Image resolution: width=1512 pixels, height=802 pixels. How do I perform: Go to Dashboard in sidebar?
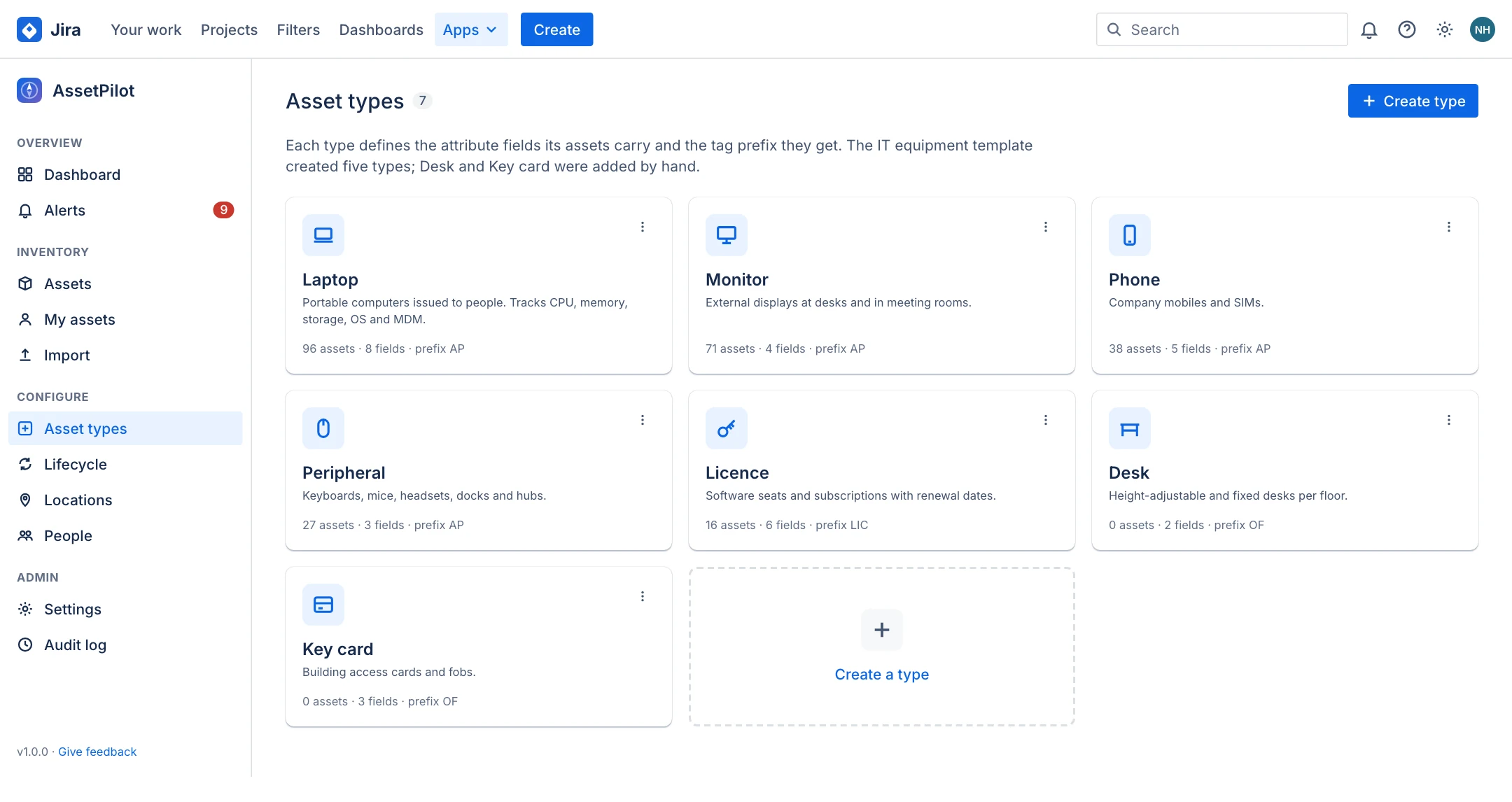125,174
